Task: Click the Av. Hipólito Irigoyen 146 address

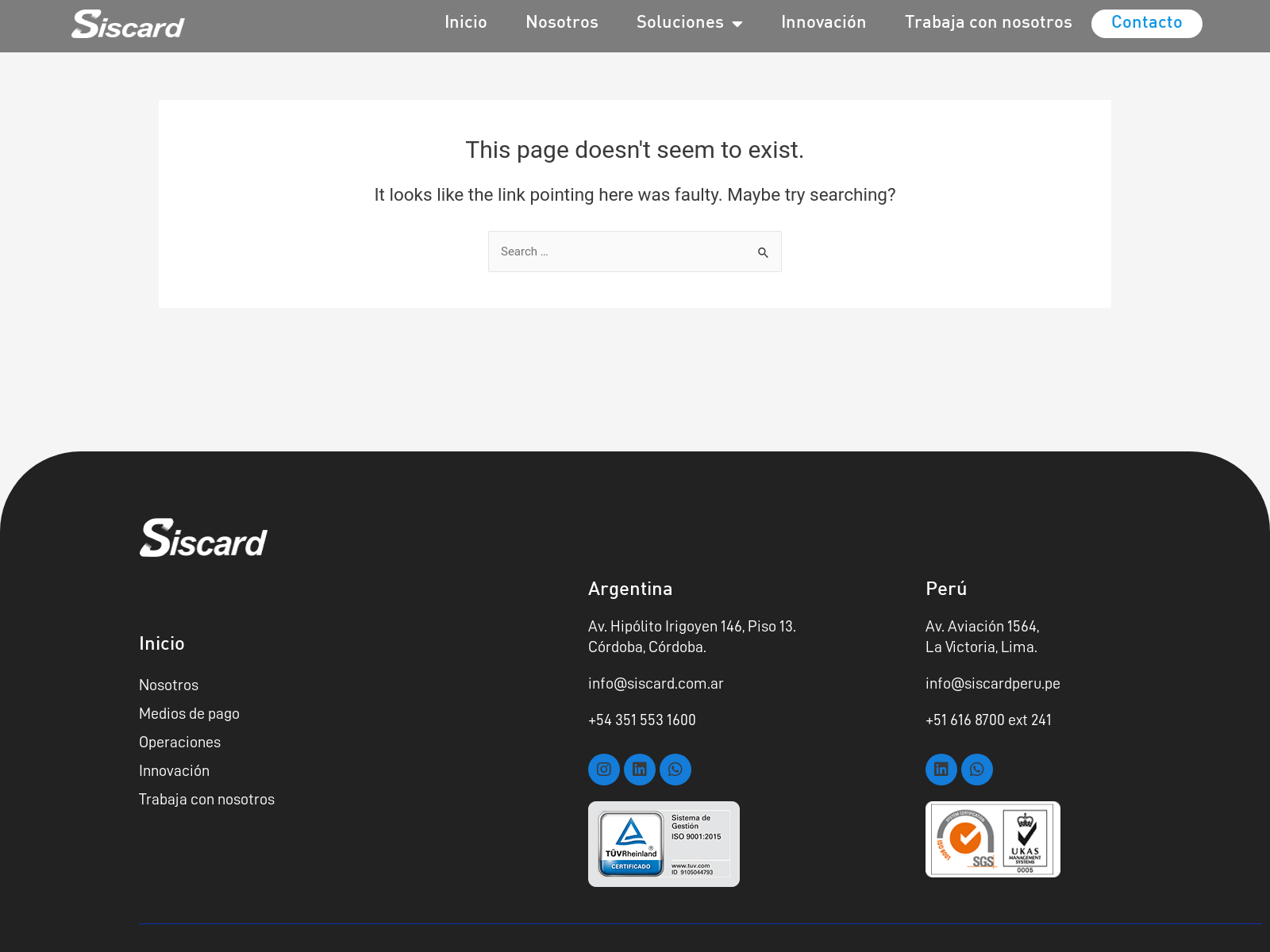Action: coord(692,636)
